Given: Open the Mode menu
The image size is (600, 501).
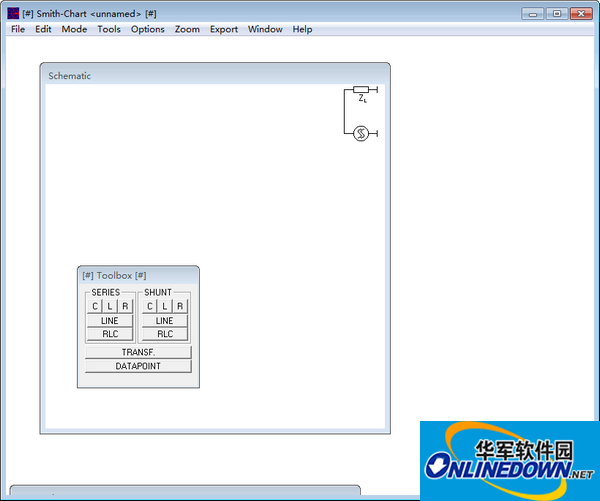Looking at the screenshot, I should click(x=74, y=29).
